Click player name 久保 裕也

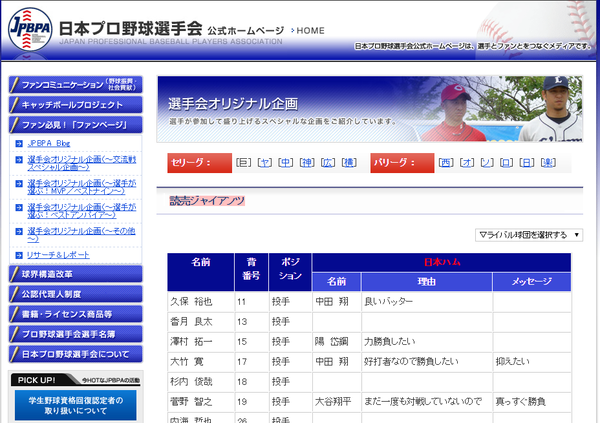point(191,302)
